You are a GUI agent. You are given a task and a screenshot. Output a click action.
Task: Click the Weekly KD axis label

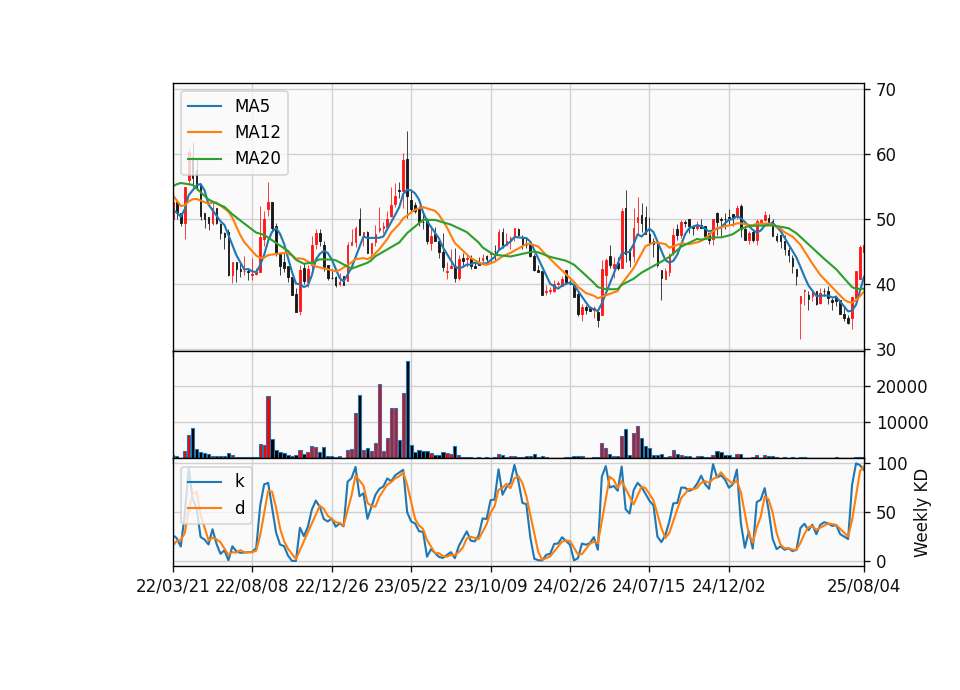click(x=921, y=513)
